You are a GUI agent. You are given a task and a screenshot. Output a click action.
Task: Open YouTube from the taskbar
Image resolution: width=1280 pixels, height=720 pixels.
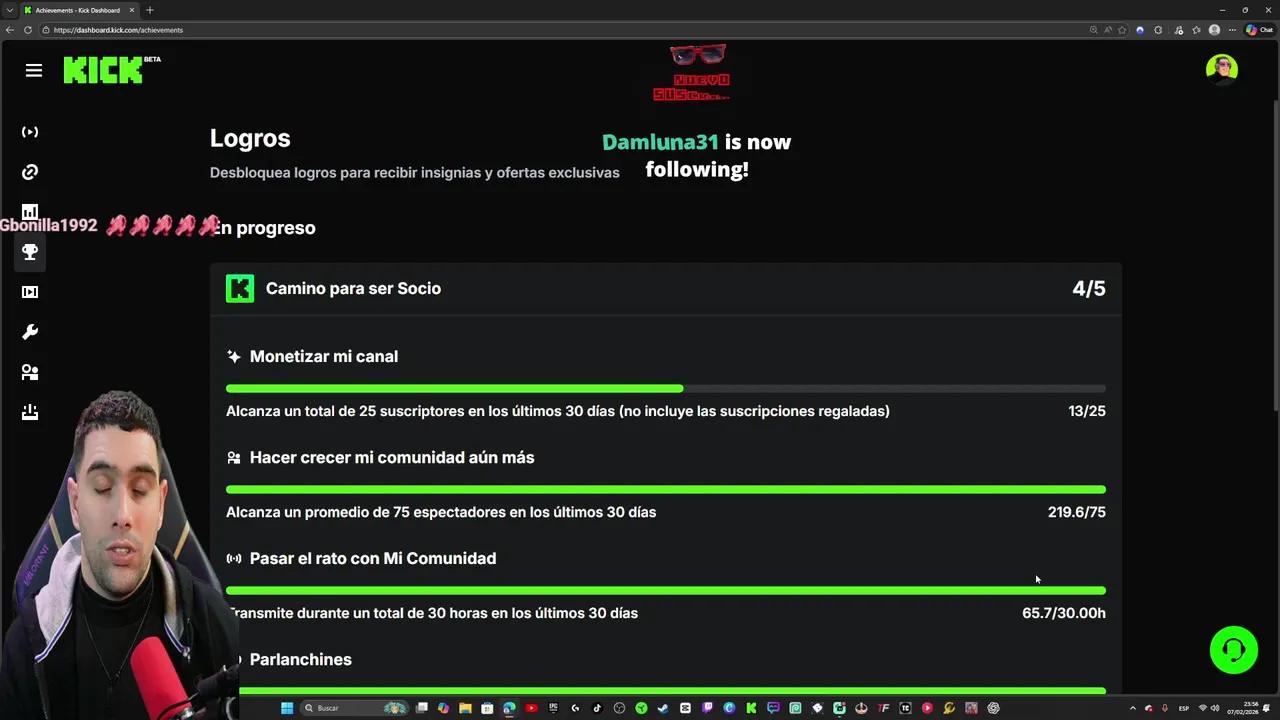531,708
